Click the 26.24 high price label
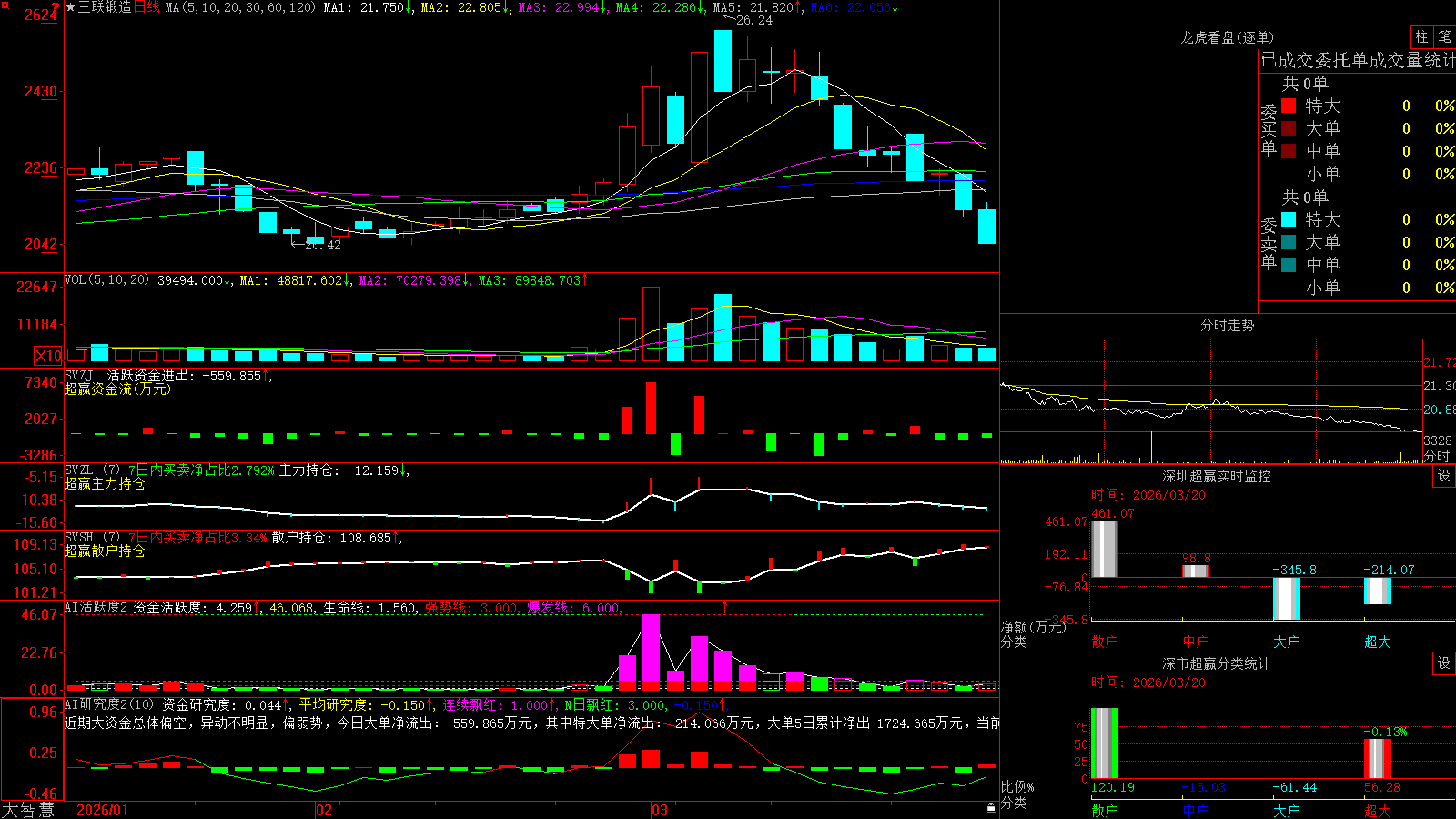This screenshot has height=819, width=1456. (754, 20)
